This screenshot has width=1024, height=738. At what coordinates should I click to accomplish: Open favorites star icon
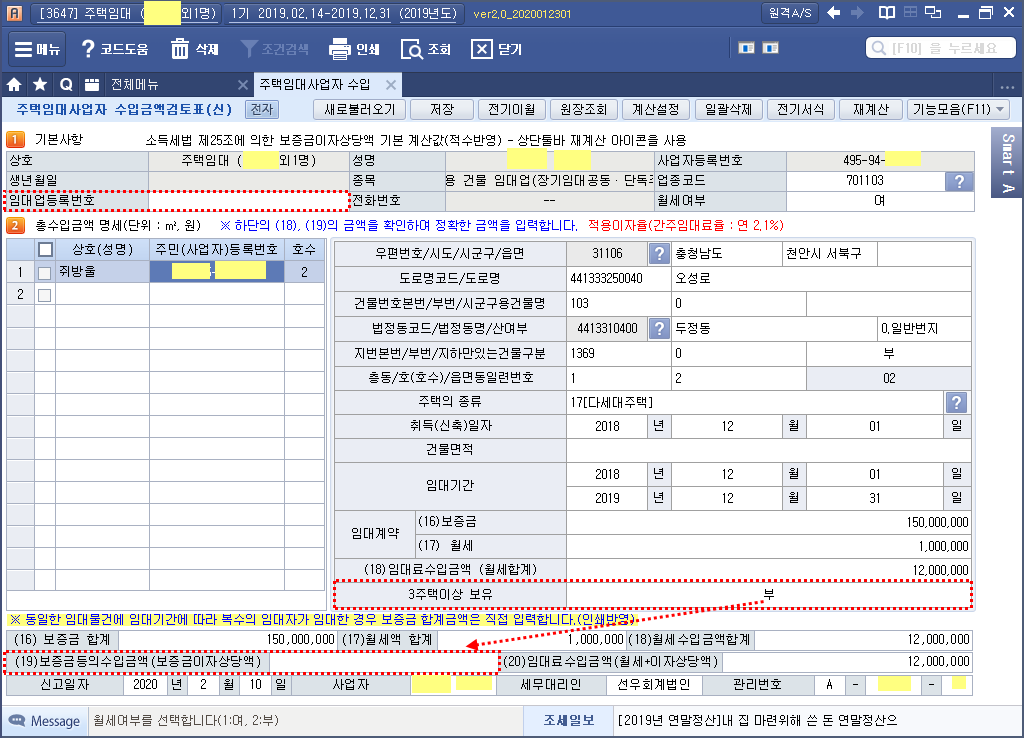pos(40,84)
